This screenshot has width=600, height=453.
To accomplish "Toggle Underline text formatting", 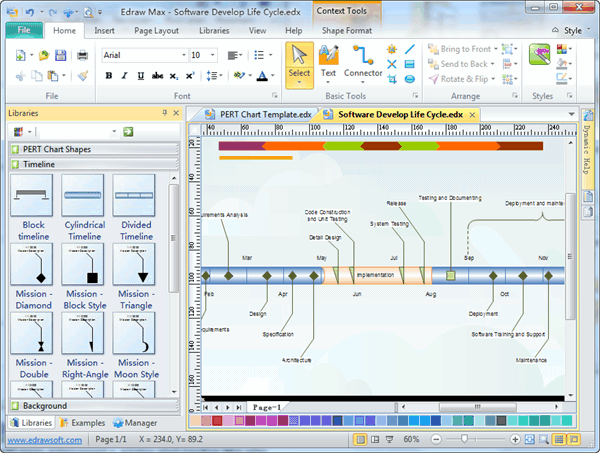I will coord(139,76).
